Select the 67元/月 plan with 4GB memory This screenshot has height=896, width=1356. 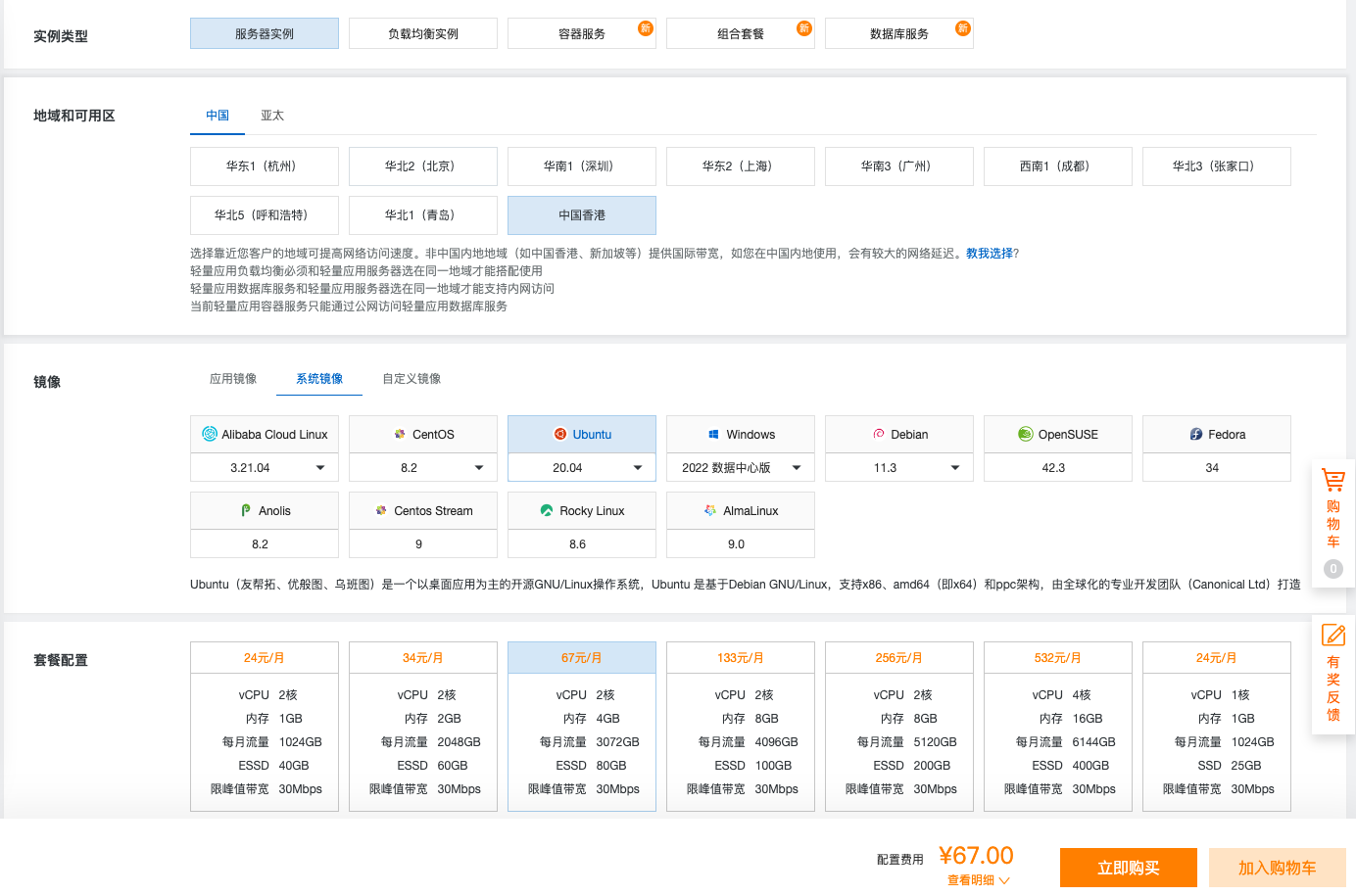click(582, 727)
